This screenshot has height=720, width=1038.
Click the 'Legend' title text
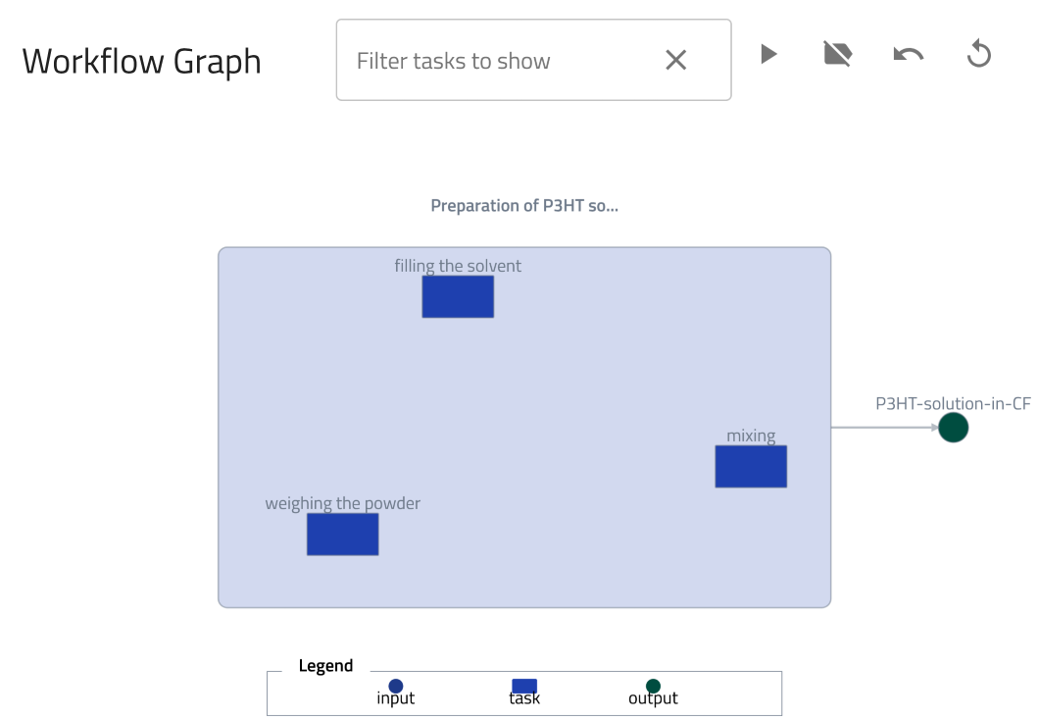[x=326, y=666]
